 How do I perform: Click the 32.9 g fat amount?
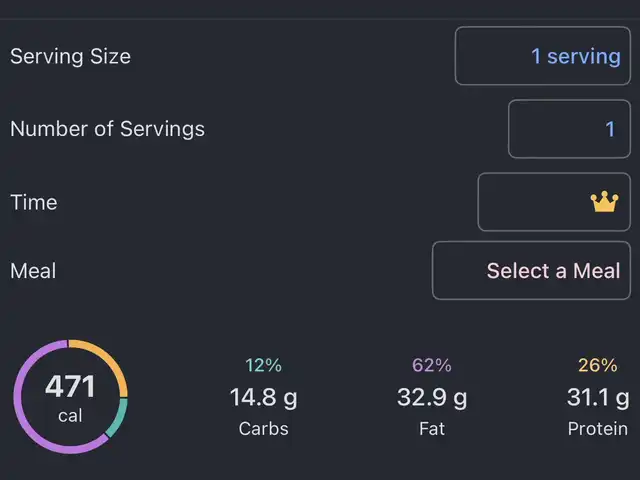coord(432,398)
